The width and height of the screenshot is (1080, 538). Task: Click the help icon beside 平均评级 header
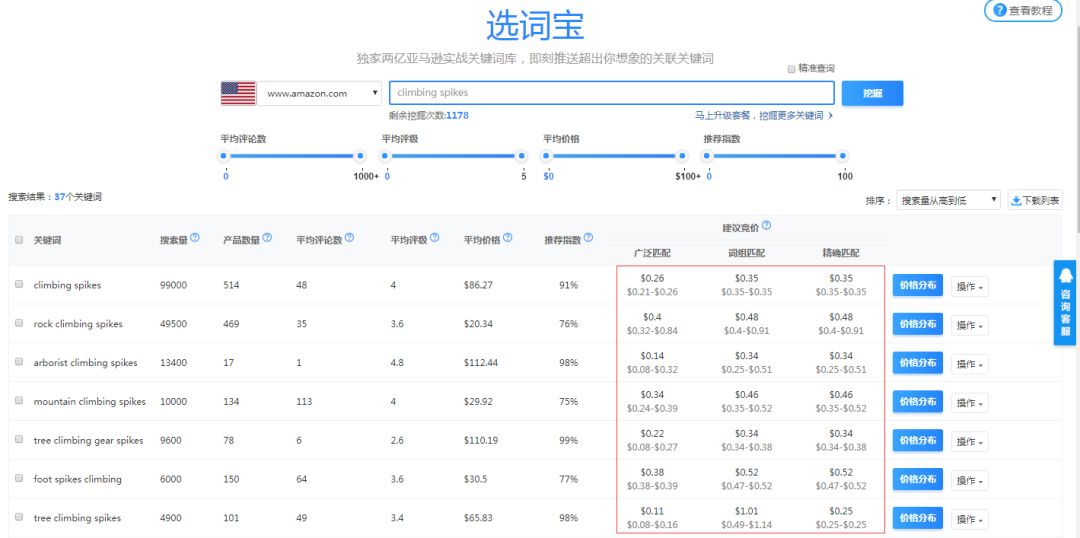(434, 238)
